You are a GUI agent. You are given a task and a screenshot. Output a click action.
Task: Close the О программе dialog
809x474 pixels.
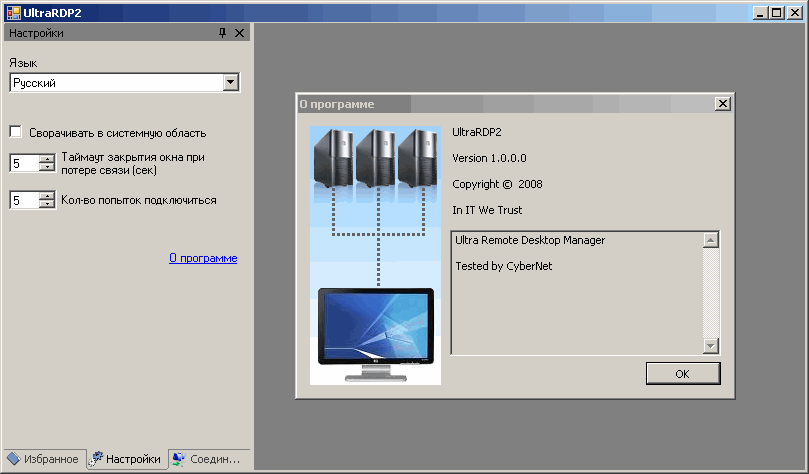point(723,104)
